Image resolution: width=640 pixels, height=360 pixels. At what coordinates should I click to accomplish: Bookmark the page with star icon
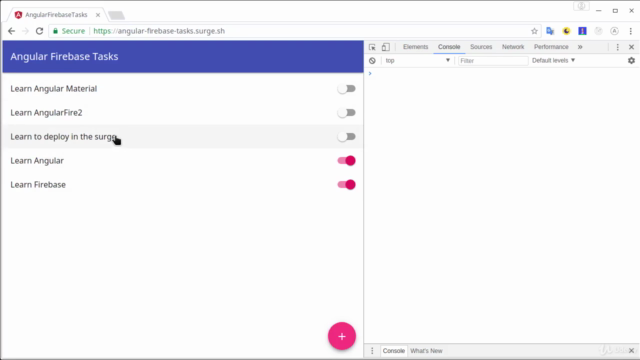point(534,31)
